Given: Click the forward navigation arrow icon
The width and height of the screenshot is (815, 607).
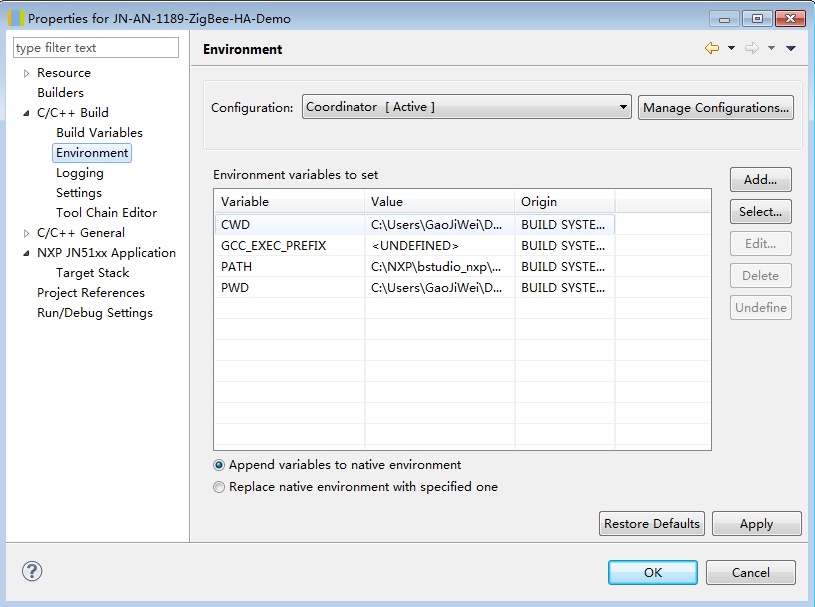Looking at the screenshot, I should 752,48.
